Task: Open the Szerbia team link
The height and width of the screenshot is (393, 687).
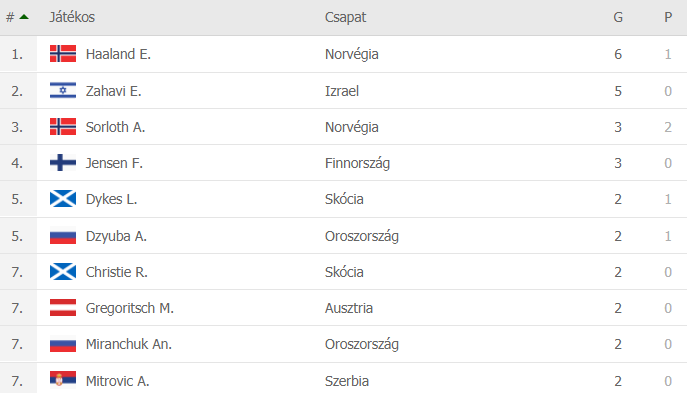Action: [347, 381]
